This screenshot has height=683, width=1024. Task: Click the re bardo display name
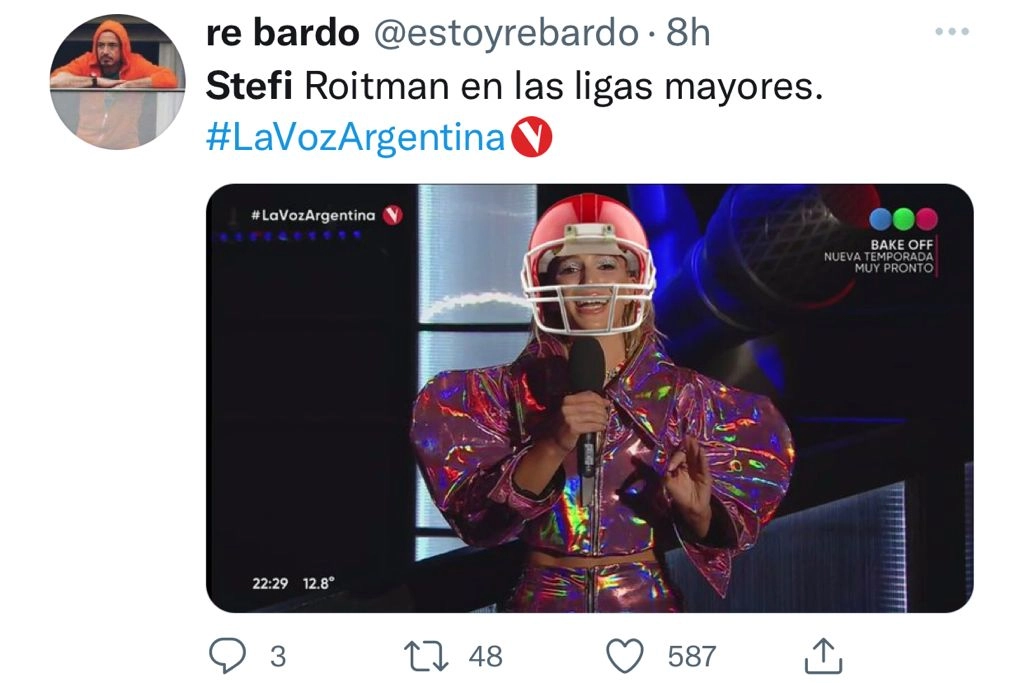(x=282, y=33)
